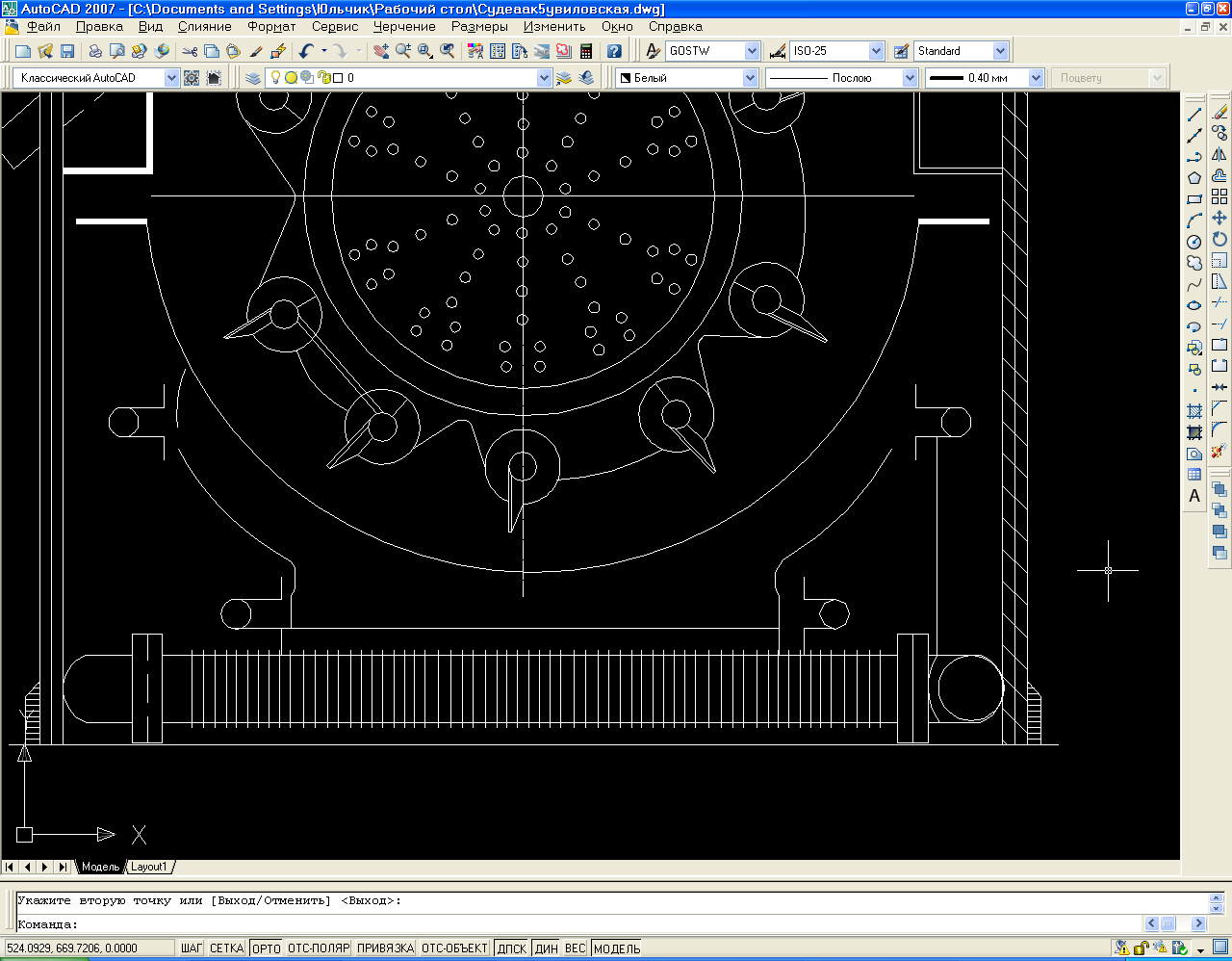Activate the Mirror modify tool
Viewport: 1232px width, 961px height.
click(1219, 155)
